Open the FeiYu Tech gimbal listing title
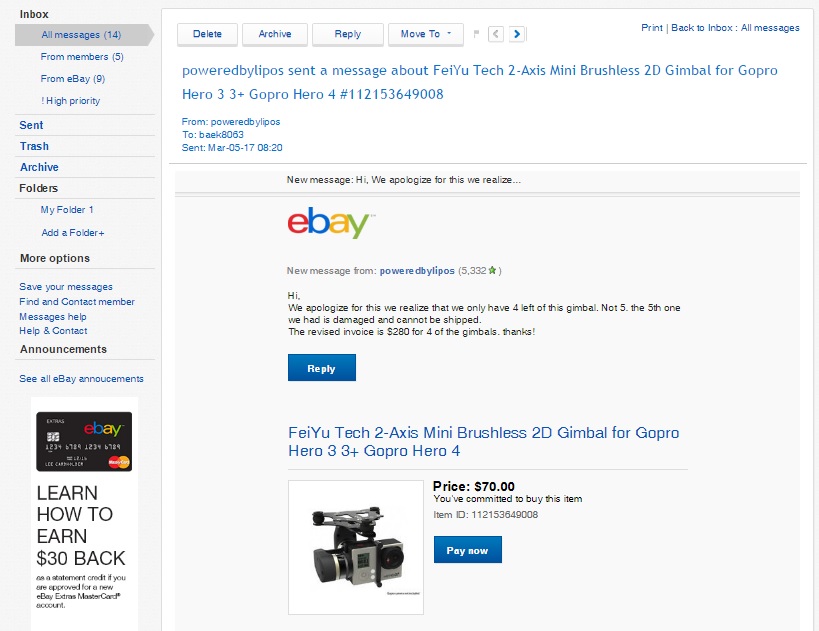Viewport: 819px width, 631px height. (x=483, y=442)
